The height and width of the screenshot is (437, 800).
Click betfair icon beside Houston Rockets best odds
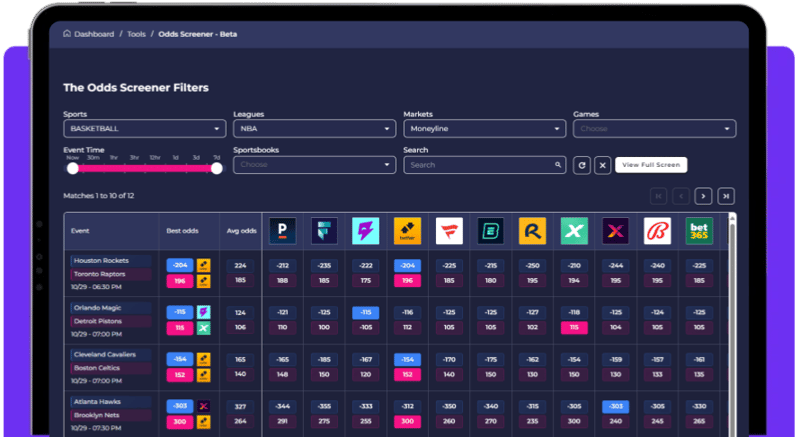(204, 265)
